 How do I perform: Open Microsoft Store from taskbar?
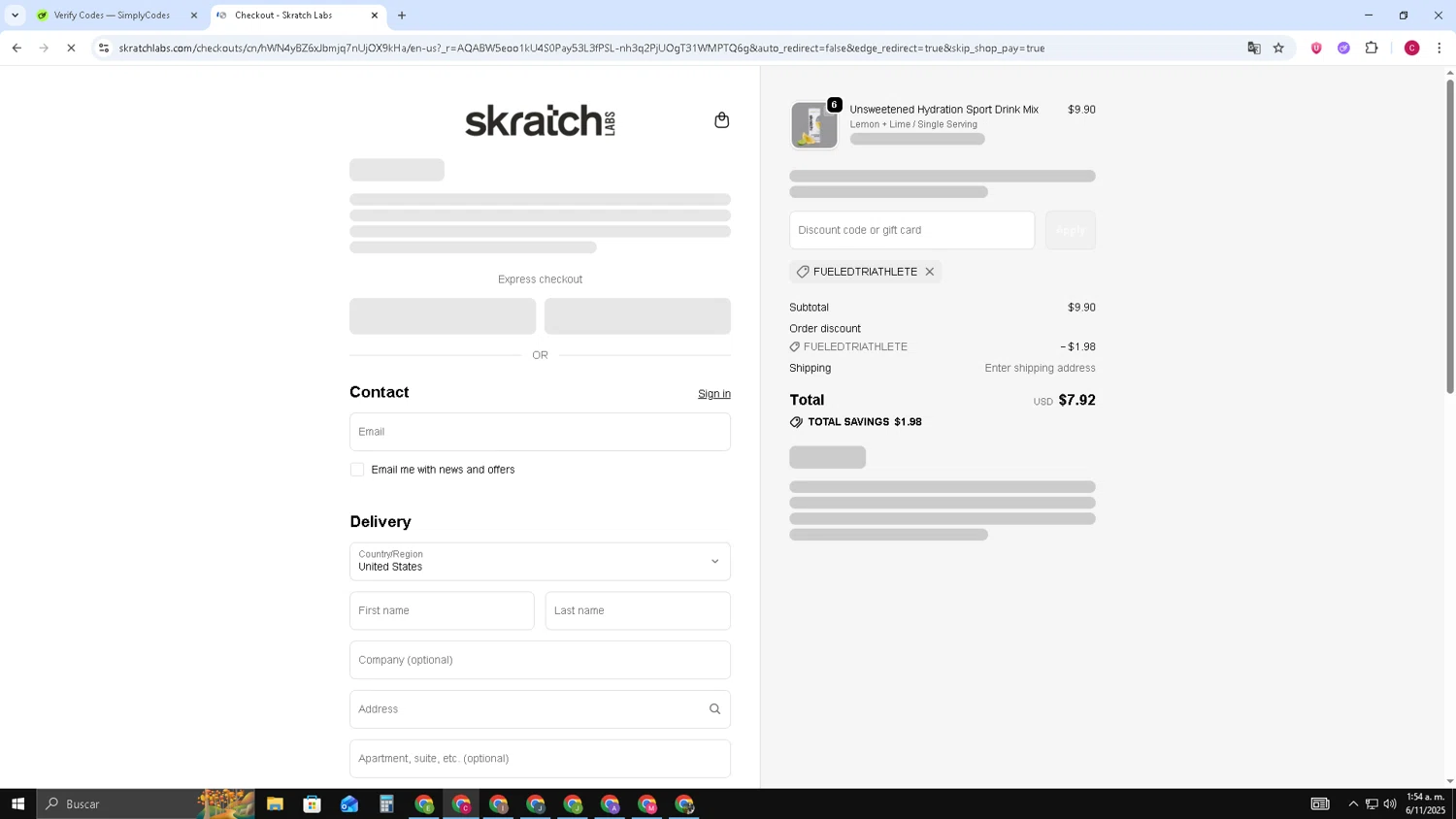point(312,803)
